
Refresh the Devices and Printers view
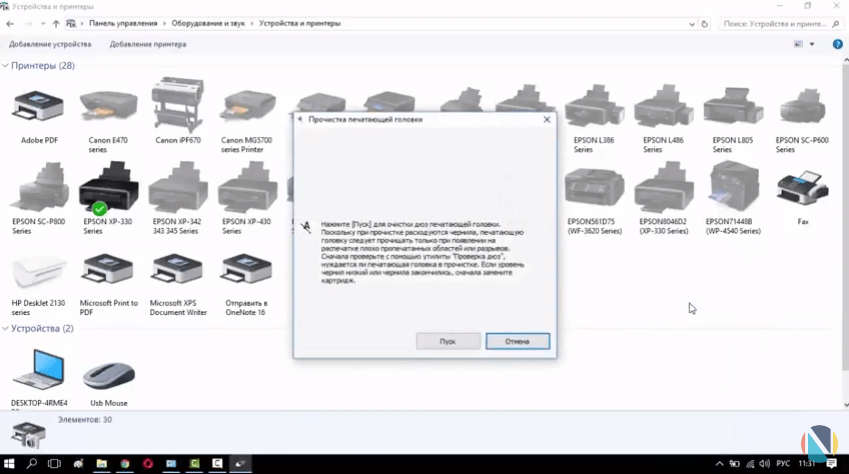pos(704,24)
